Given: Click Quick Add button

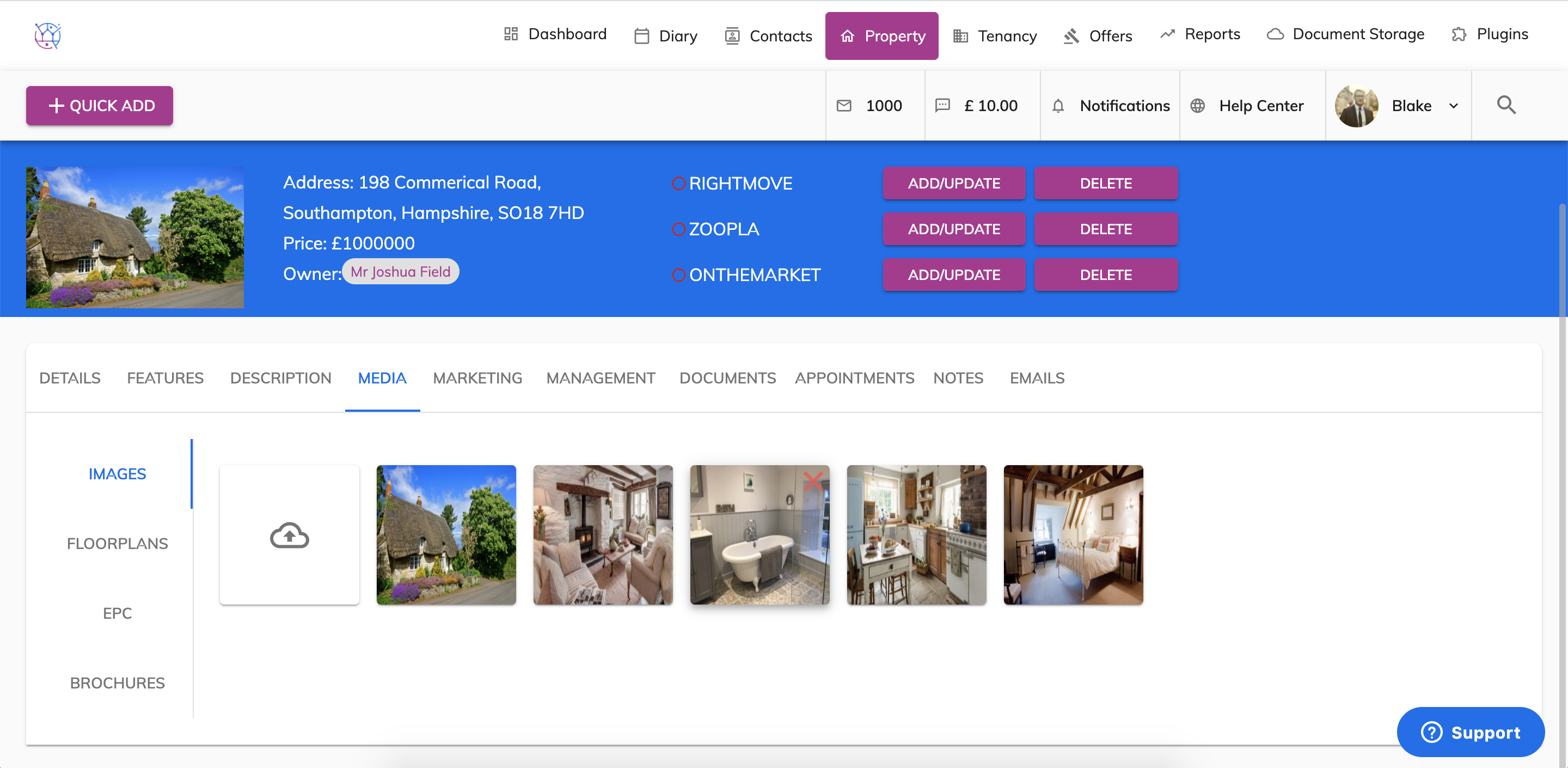Looking at the screenshot, I should 99,106.
